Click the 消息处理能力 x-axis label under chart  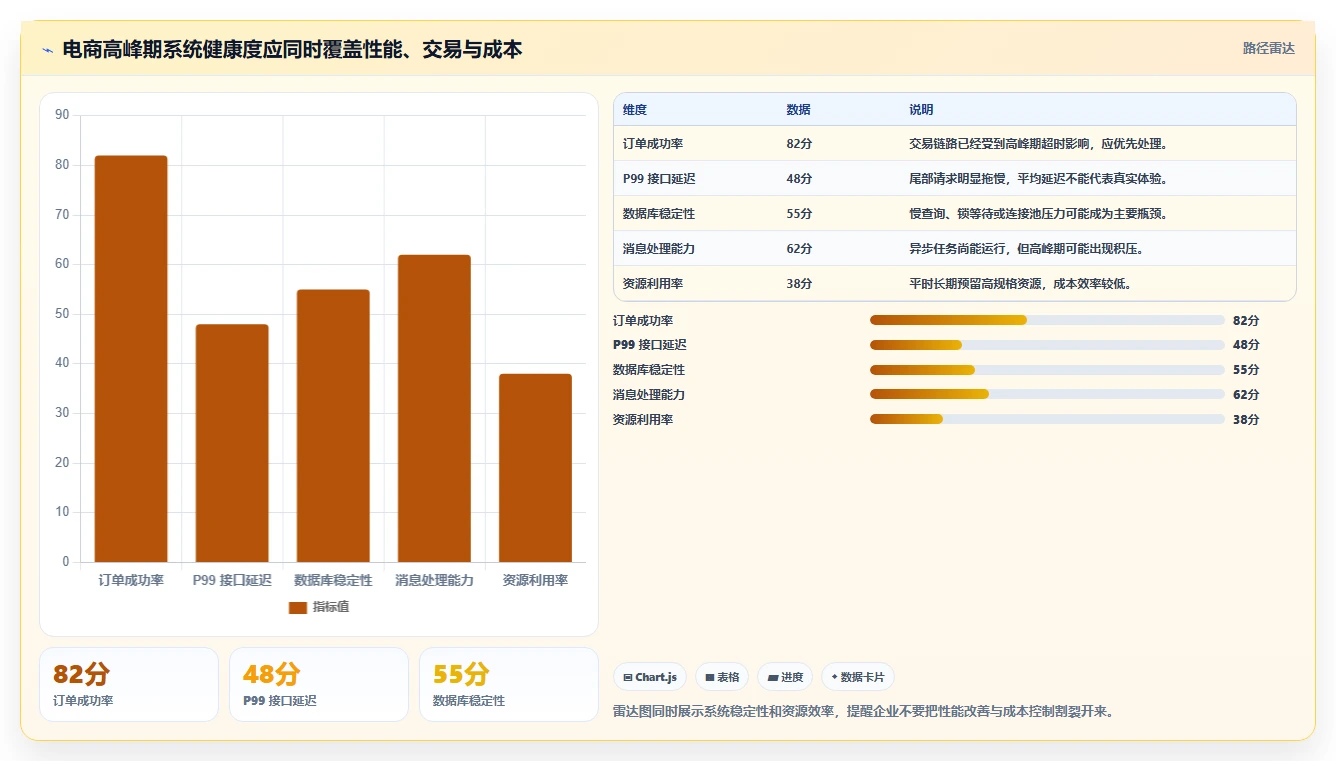click(x=434, y=580)
